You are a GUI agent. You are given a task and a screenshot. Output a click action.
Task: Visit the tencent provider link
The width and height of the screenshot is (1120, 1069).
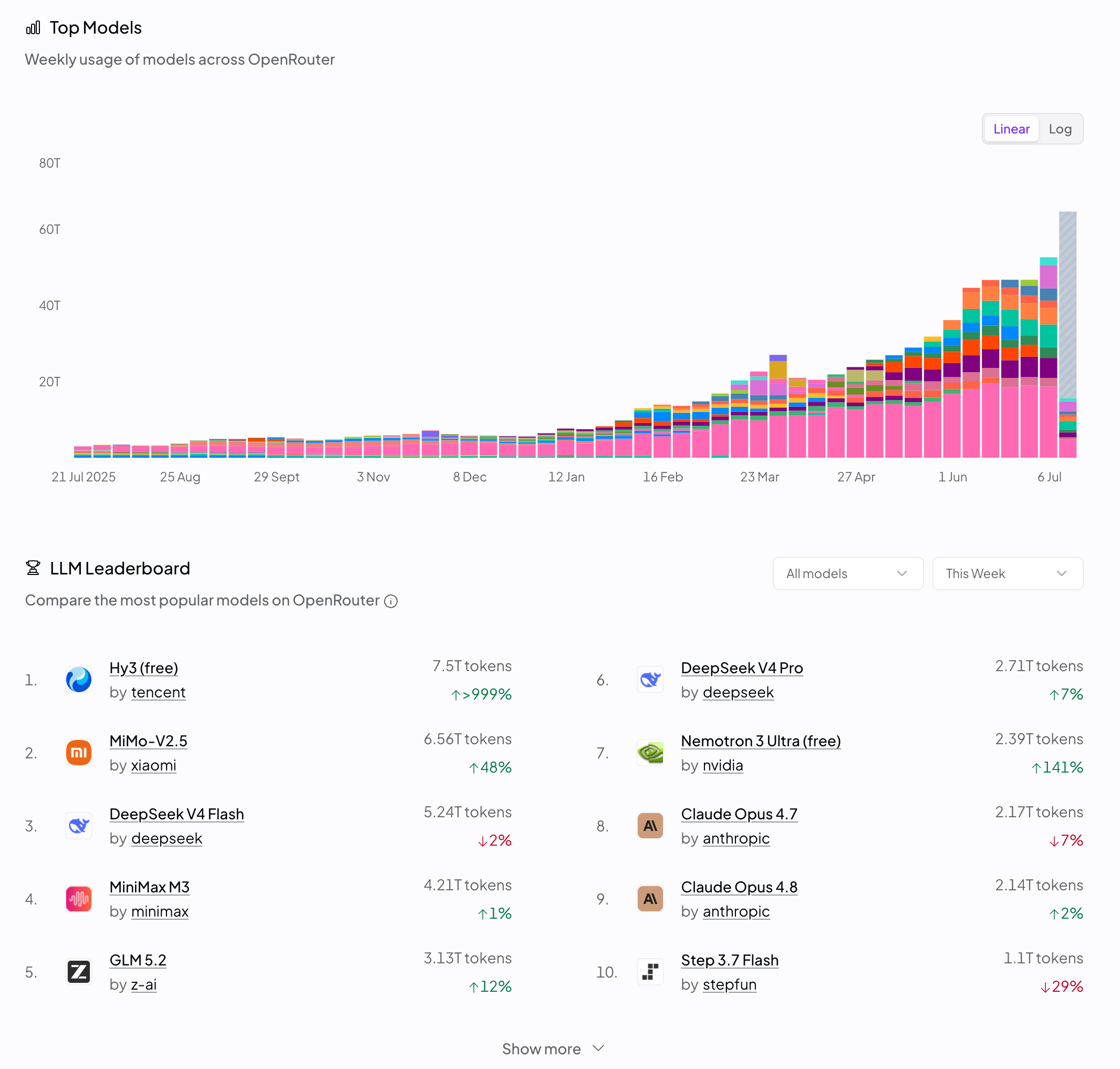[x=158, y=692]
